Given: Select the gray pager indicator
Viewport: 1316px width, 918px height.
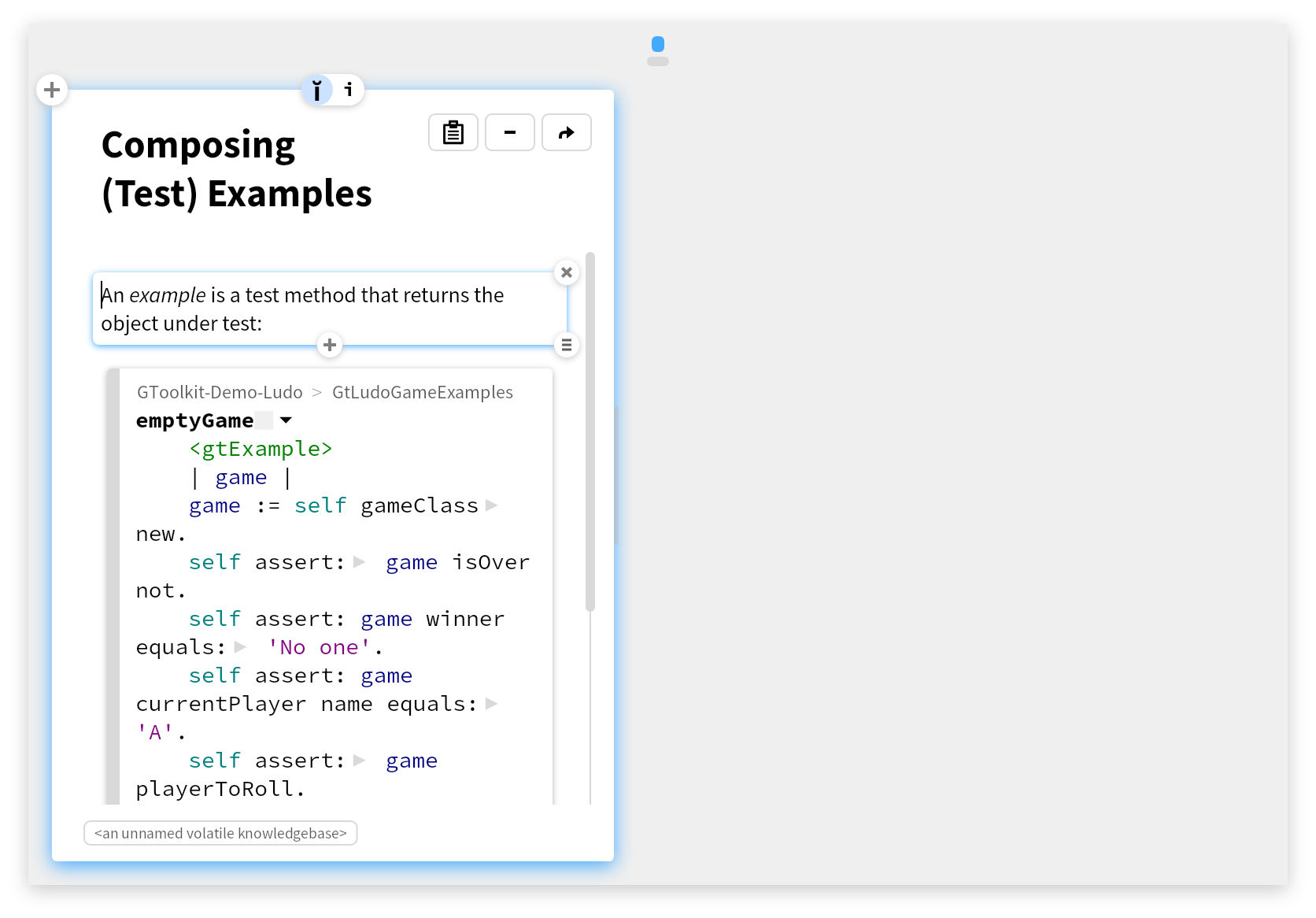Looking at the screenshot, I should tap(658, 61).
